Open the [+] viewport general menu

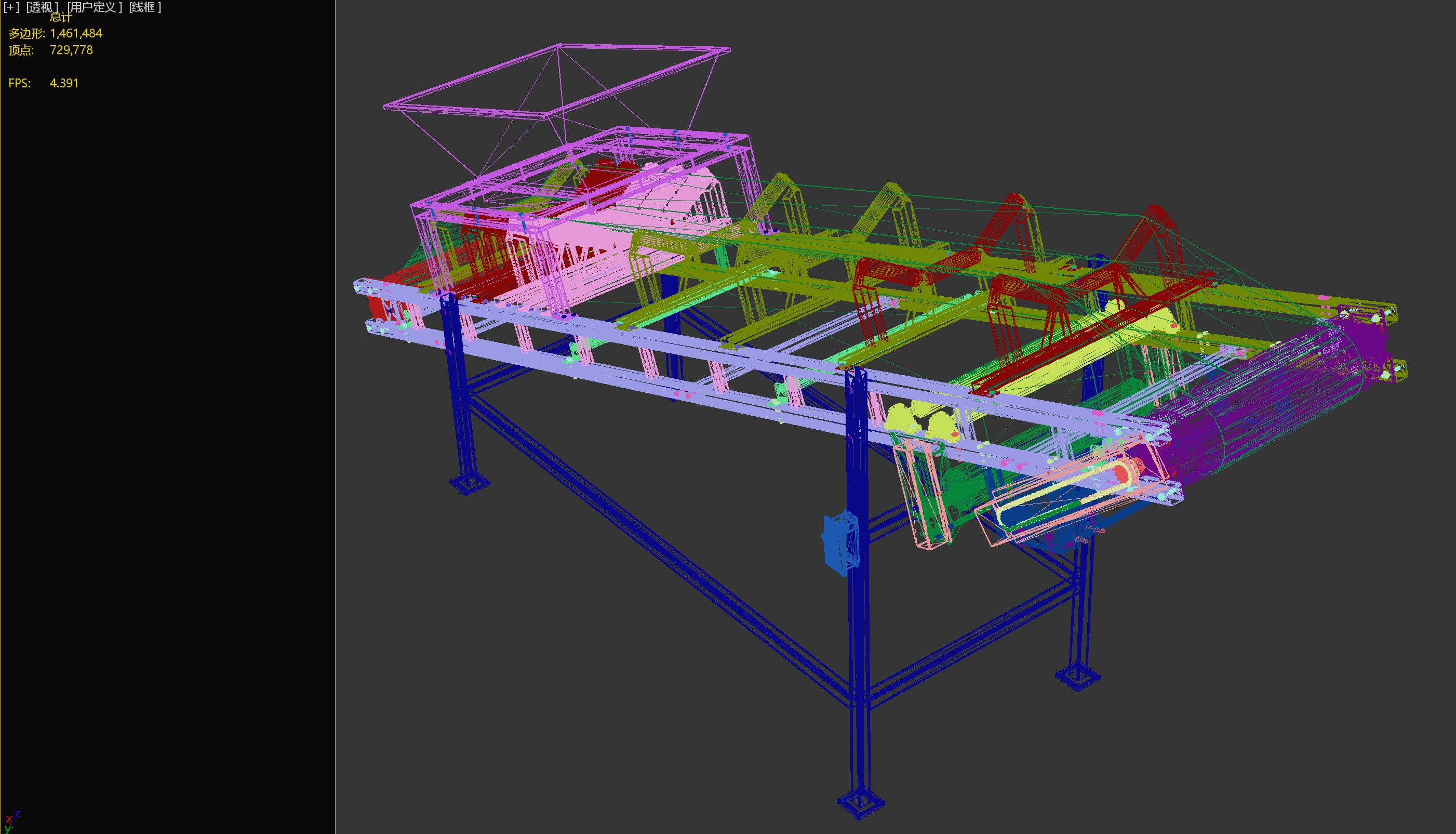[x=11, y=7]
